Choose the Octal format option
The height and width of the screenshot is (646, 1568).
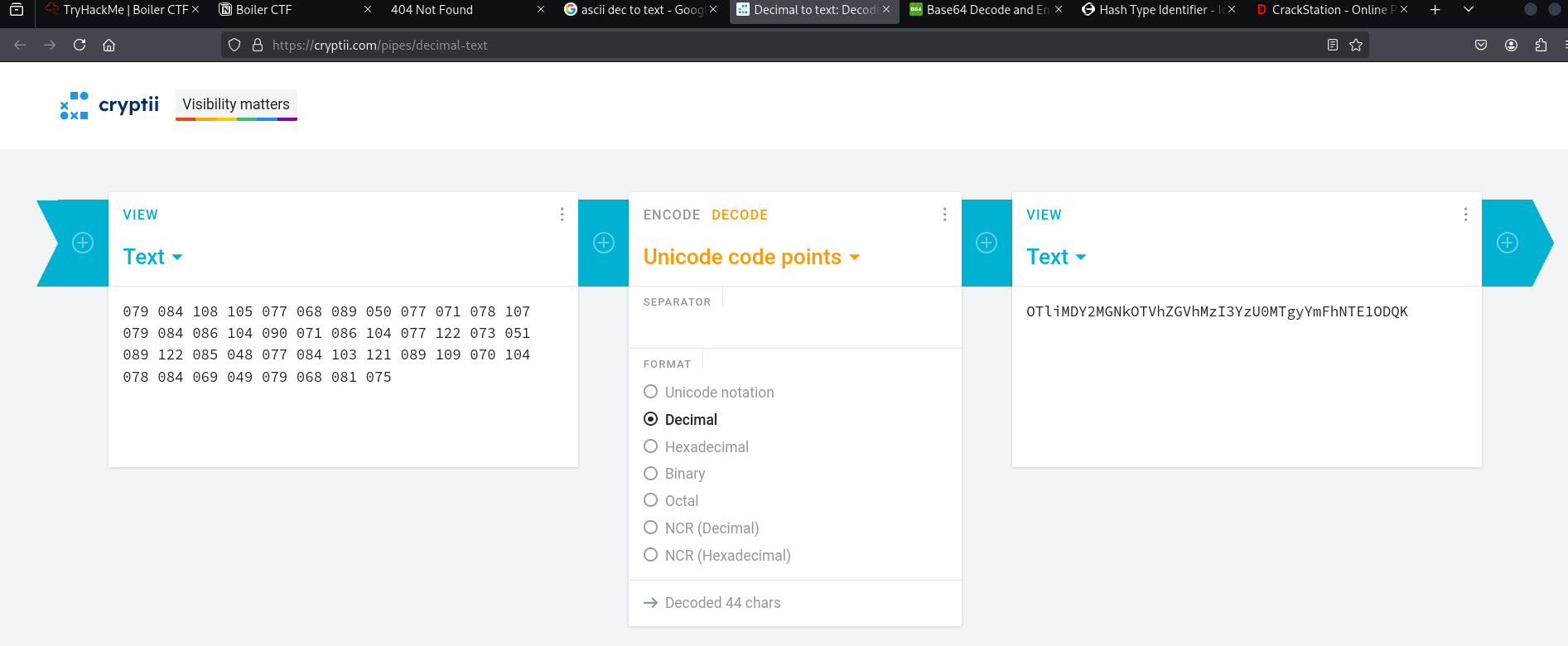point(651,500)
